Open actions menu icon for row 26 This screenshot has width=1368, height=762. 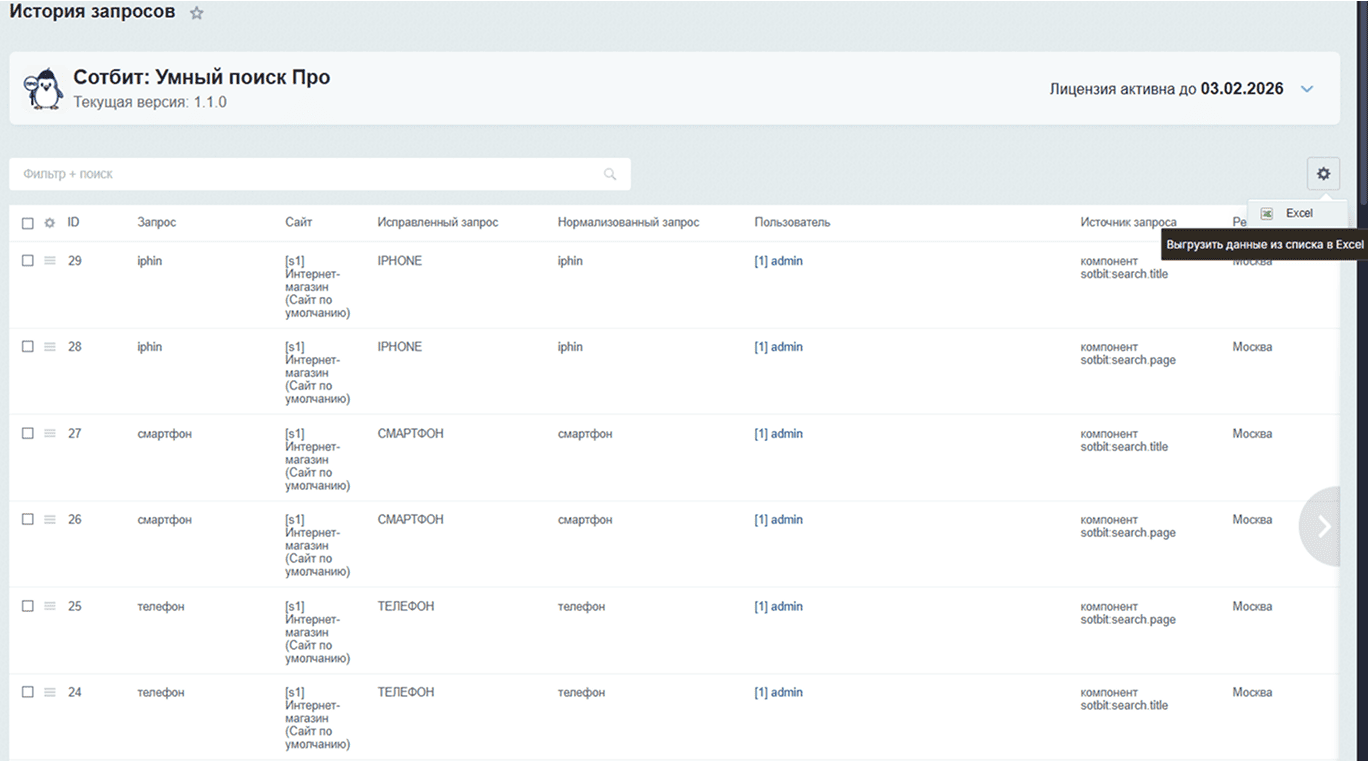50,519
